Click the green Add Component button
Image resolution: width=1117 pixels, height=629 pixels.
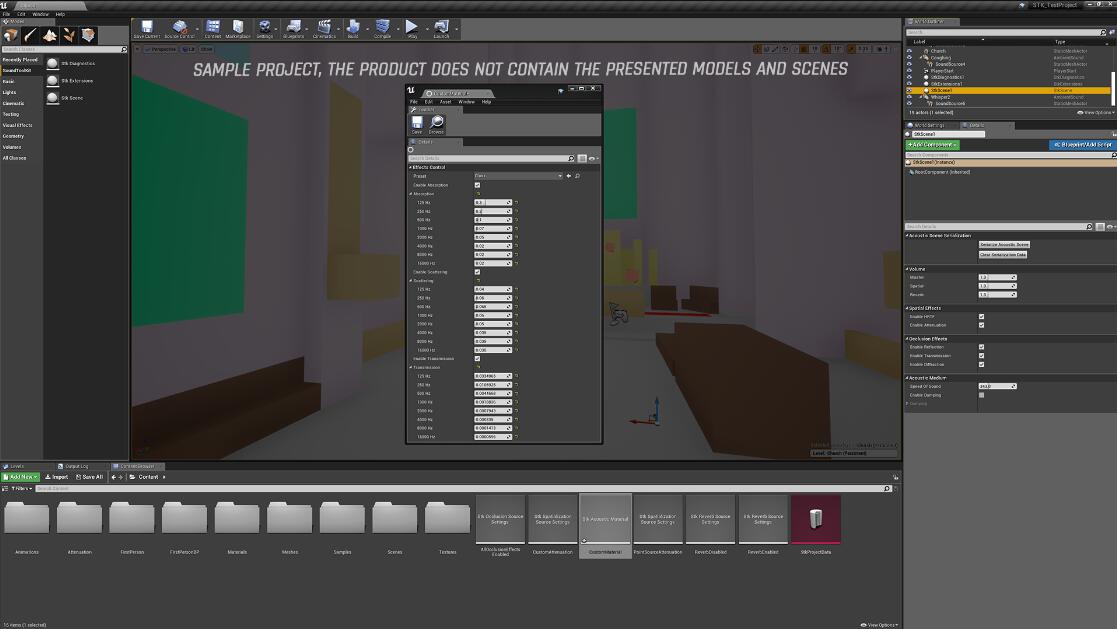pos(934,144)
